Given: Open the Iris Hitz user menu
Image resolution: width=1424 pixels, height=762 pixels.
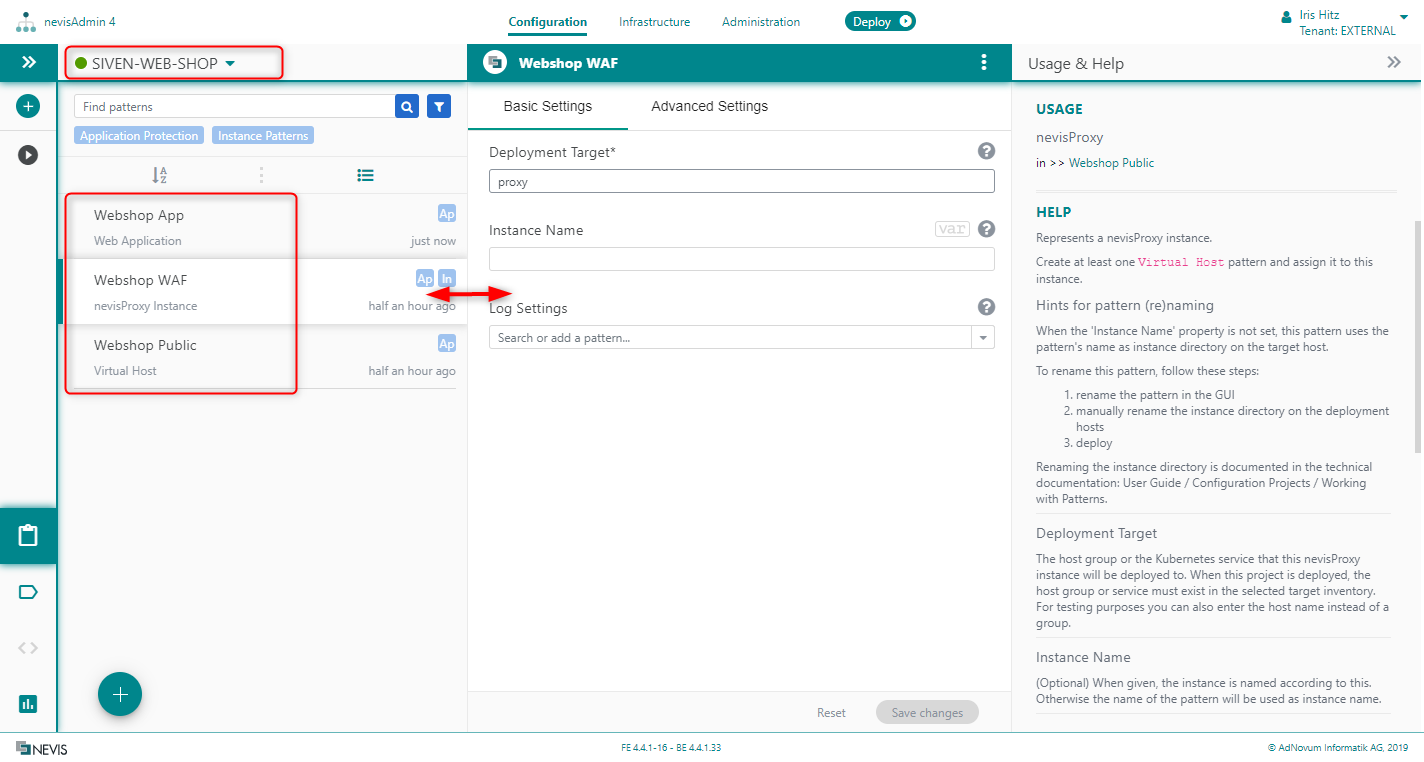Looking at the screenshot, I should tap(1345, 23).
